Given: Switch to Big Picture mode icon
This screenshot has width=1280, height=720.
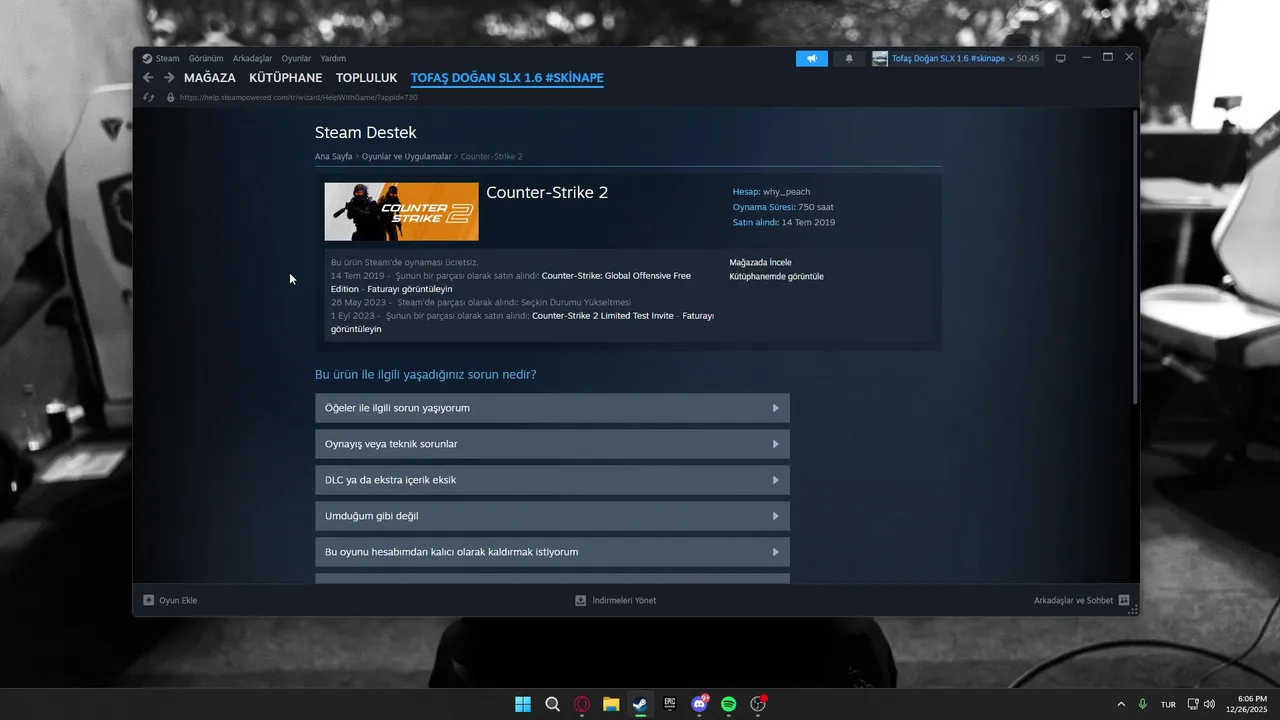Looking at the screenshot, I should 1061,58.
